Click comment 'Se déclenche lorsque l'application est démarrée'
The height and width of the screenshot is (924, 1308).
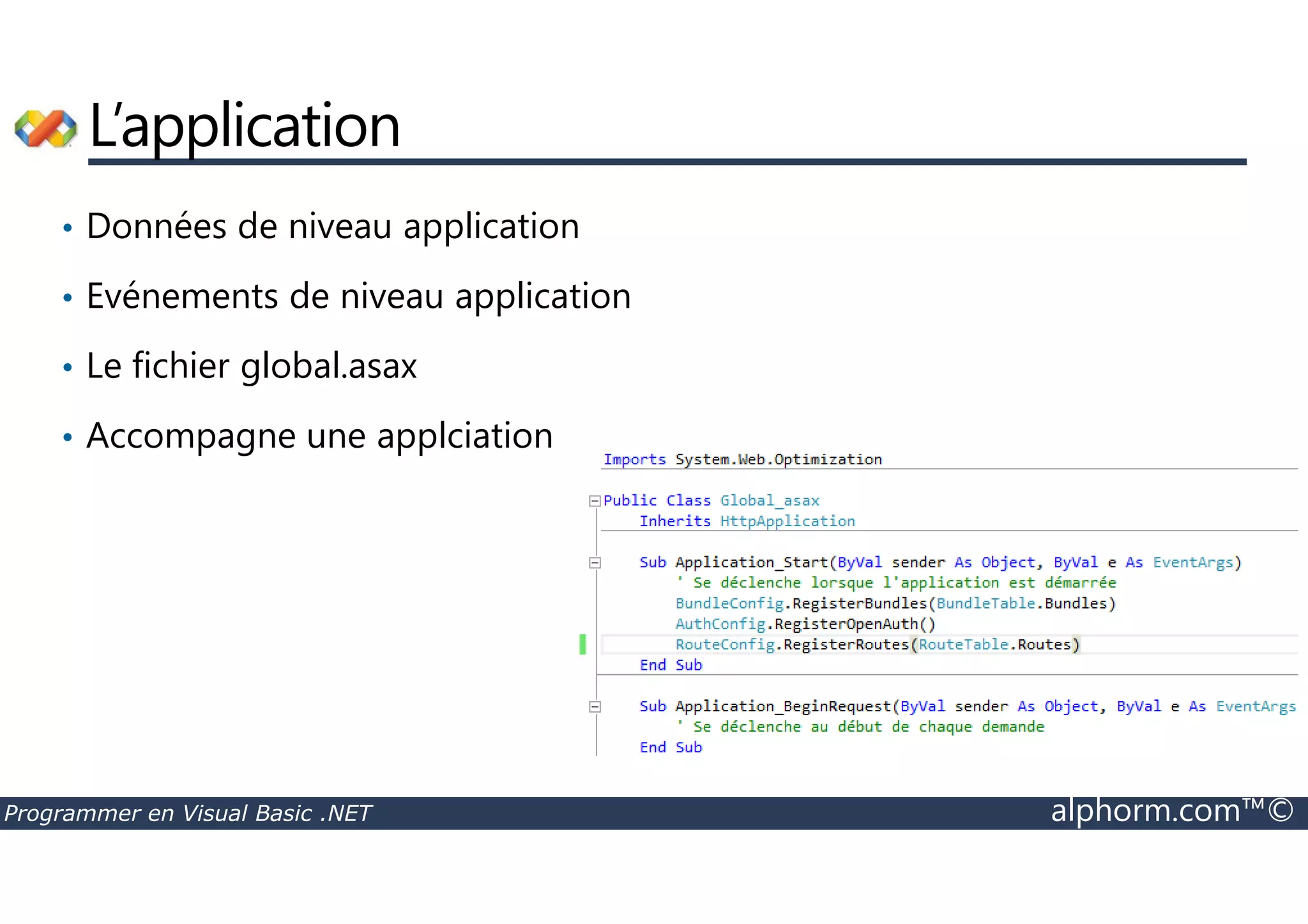coord(896,583)
